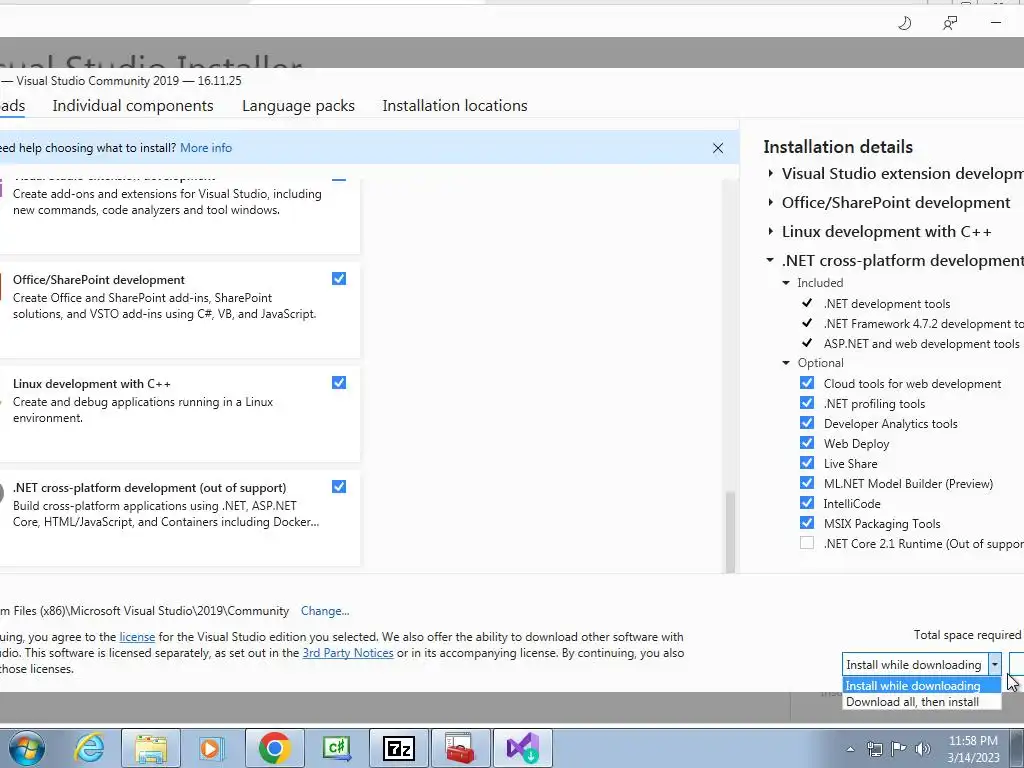The image size is (1024, 768).
Task: Collapse .NET cross-platform development details
Action: click(x=771, y=260)
